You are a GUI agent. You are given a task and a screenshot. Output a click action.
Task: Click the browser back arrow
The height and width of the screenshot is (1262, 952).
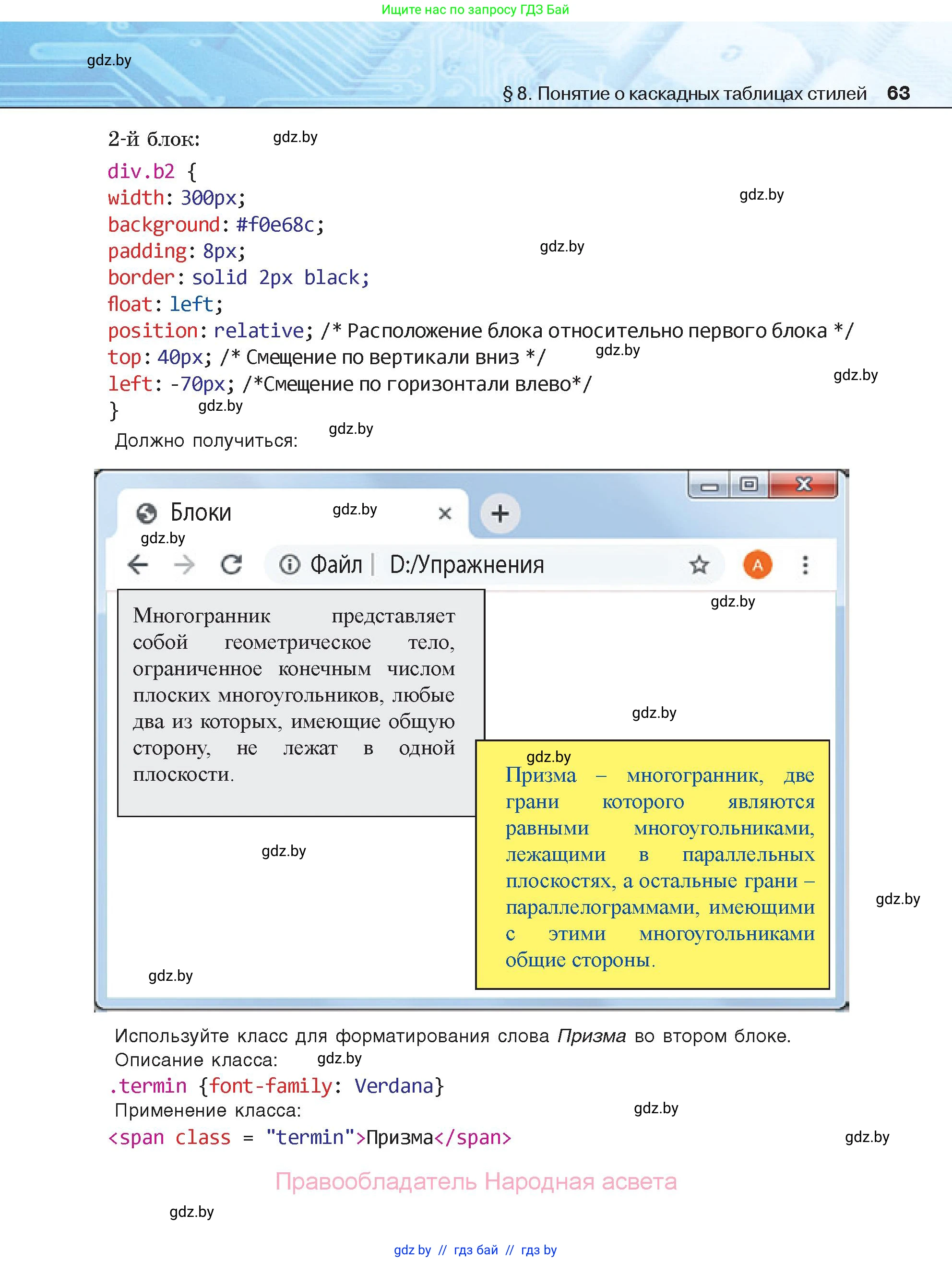tap(138, 565)
